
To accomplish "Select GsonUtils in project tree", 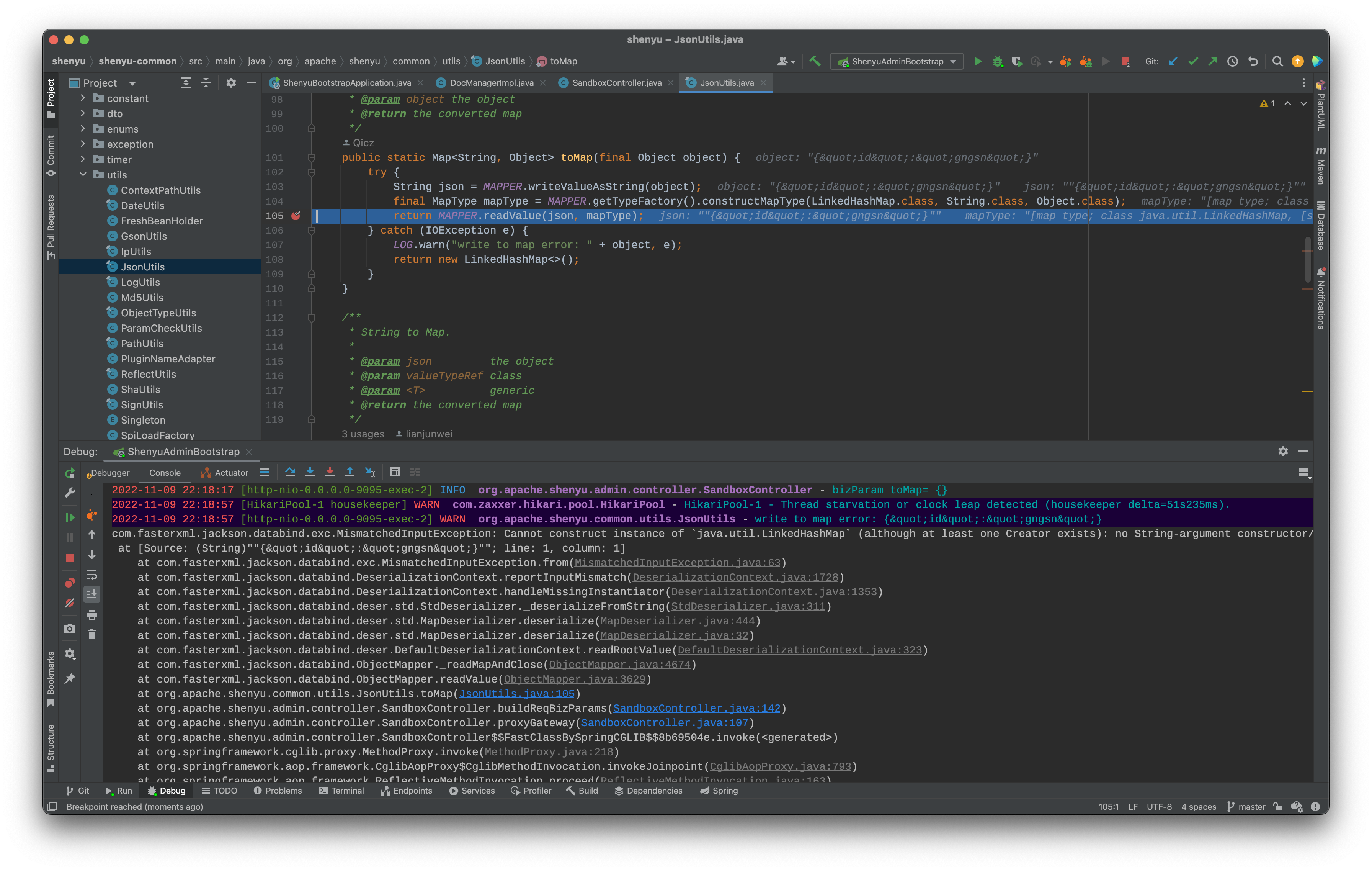I will pos(144,236).
